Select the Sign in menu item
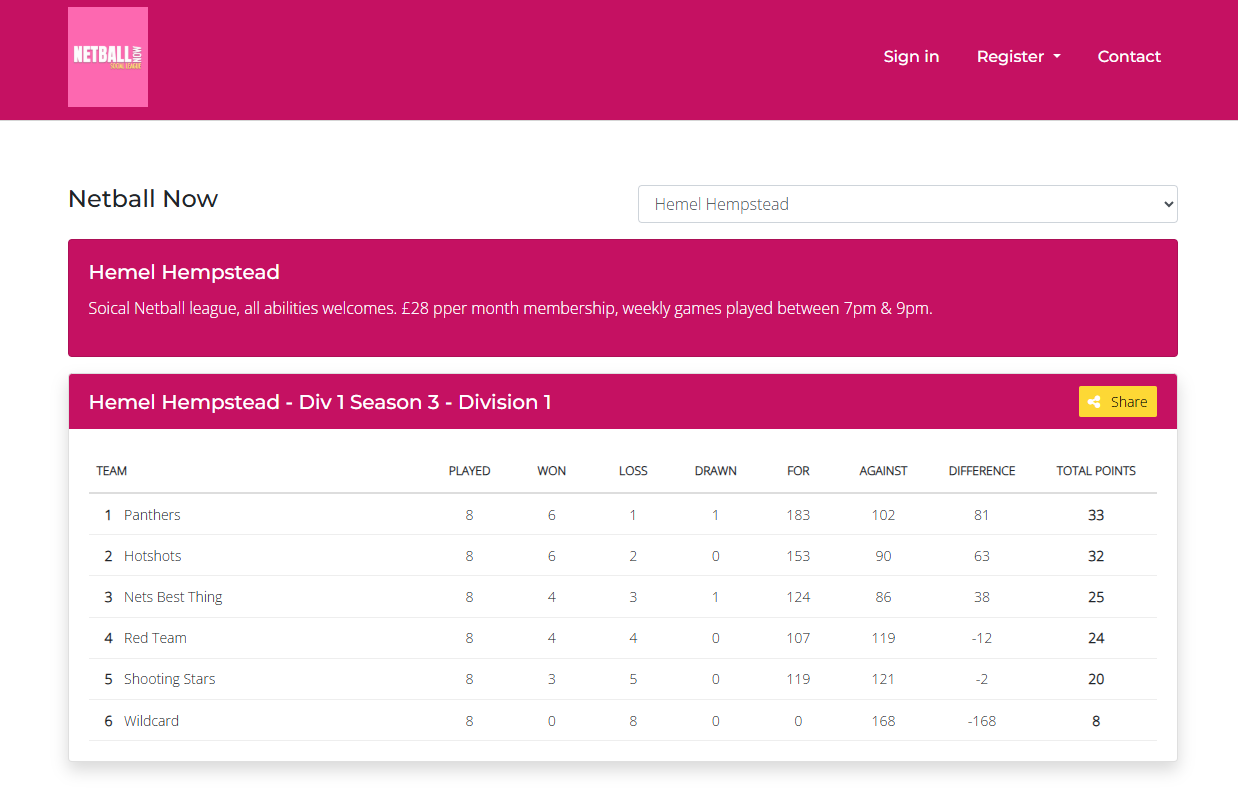This screenshot has width=1238, height=788. point(911,57)
